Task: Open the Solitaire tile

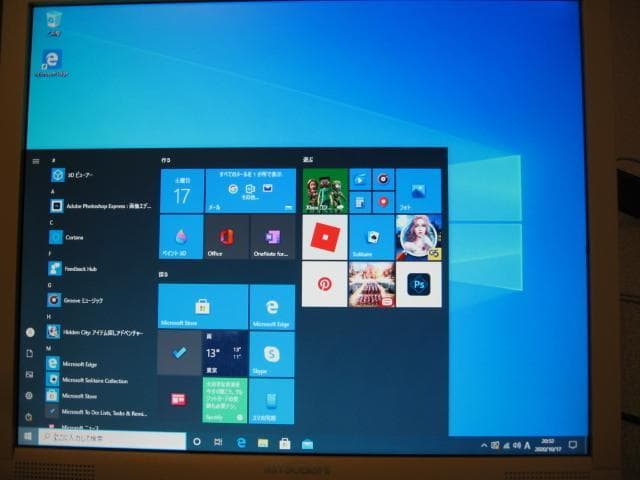Action: click(371, 237)
